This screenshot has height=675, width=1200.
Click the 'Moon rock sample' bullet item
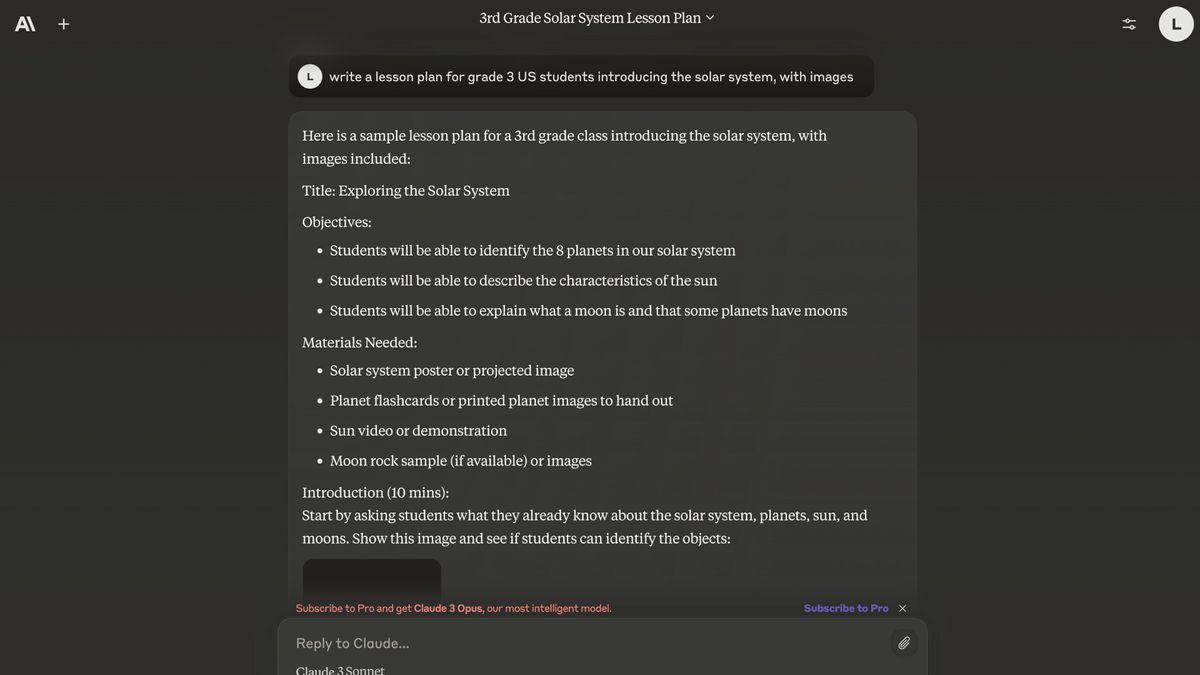[x=461, y=461]
